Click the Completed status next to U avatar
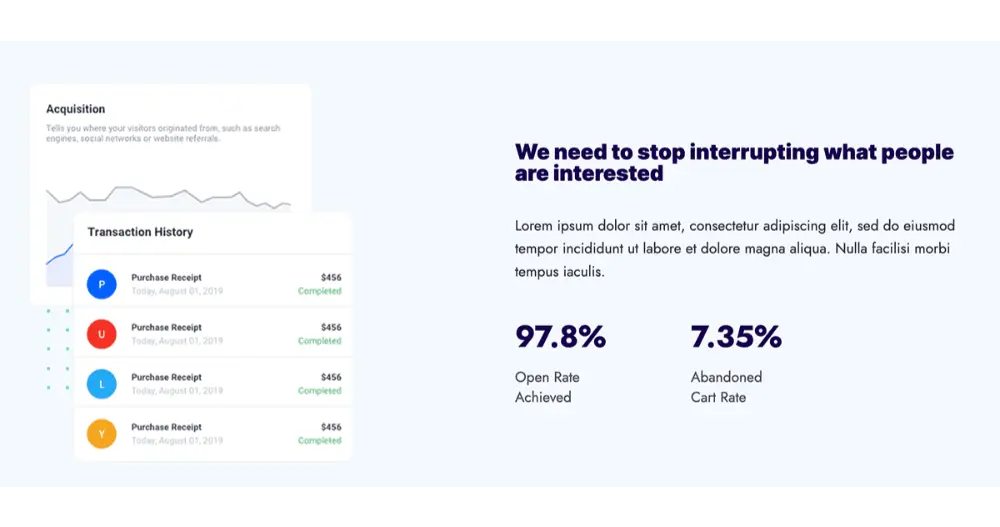Viewport: 1000px width, 527px height. [x=320, y=341]
